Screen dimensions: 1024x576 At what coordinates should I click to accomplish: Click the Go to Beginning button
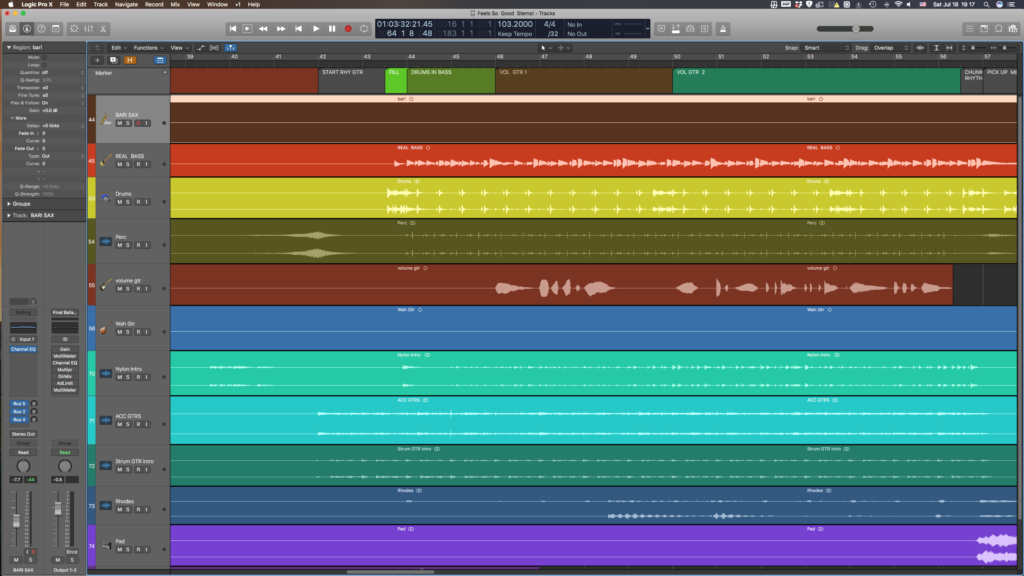click(233, 29)
